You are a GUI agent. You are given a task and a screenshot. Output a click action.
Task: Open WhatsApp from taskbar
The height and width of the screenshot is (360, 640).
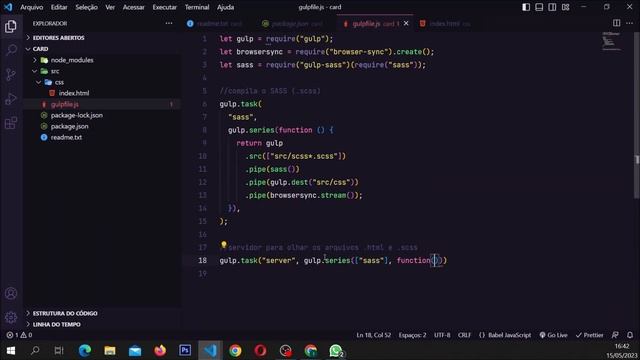click(x=336, y=351)
